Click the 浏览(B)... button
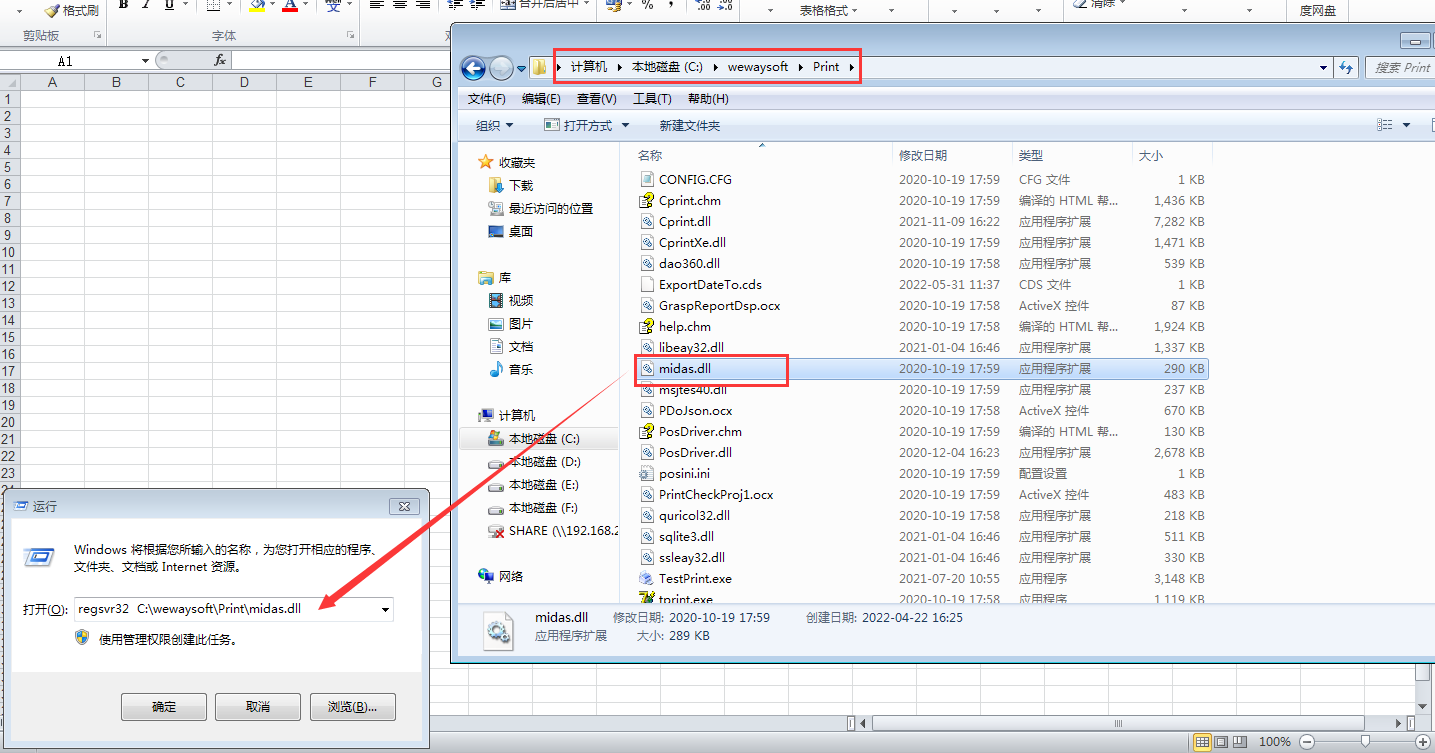The height and width of the screenshot is (753, 1435). click(352, 707)
